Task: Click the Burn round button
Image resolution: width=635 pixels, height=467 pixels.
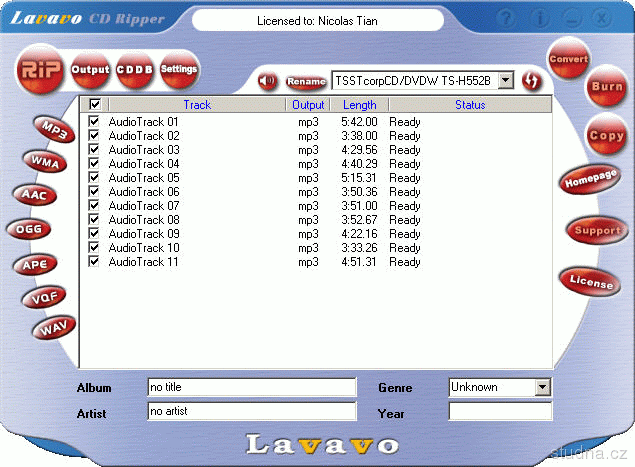Action: pos(606,86)
